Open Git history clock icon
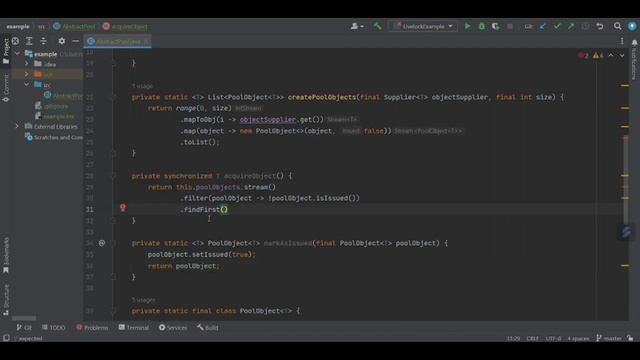Screen dimensions: 640x360 (585, 26)
